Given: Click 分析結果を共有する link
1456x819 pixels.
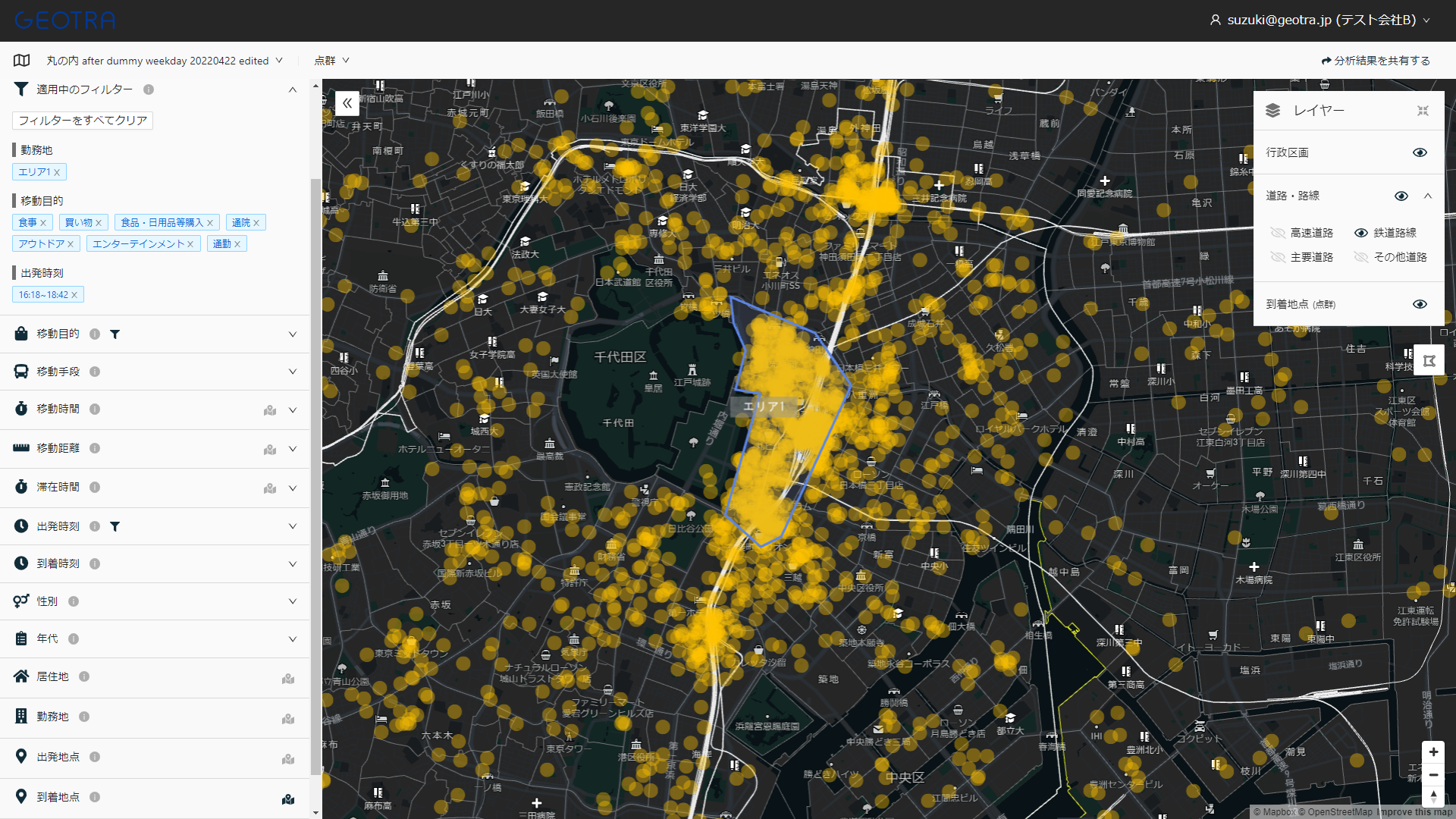Looking at the screenshot, I should click(1376, 61).
